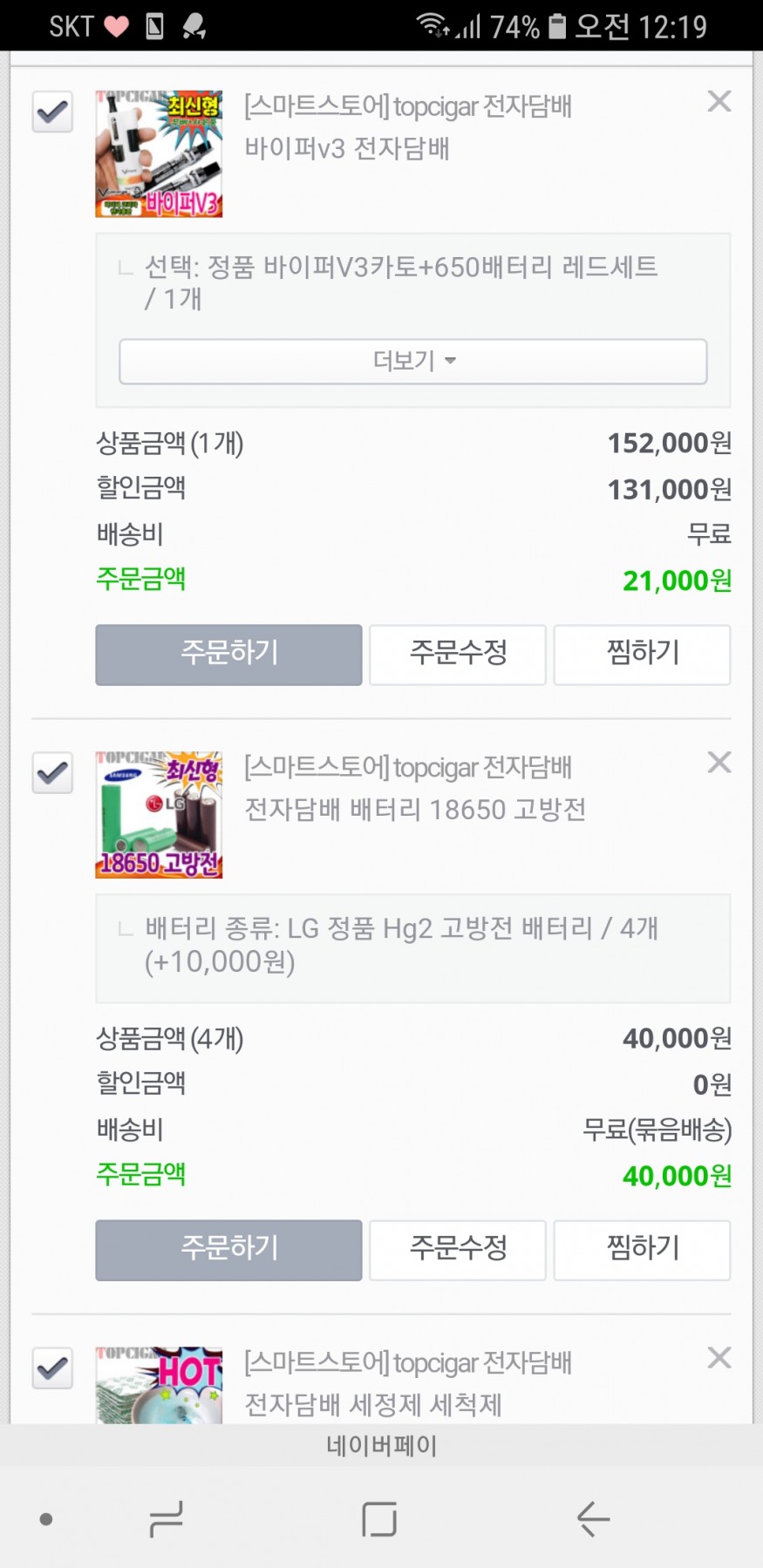Tap the navigation bar dot icon

(46, 1519)
